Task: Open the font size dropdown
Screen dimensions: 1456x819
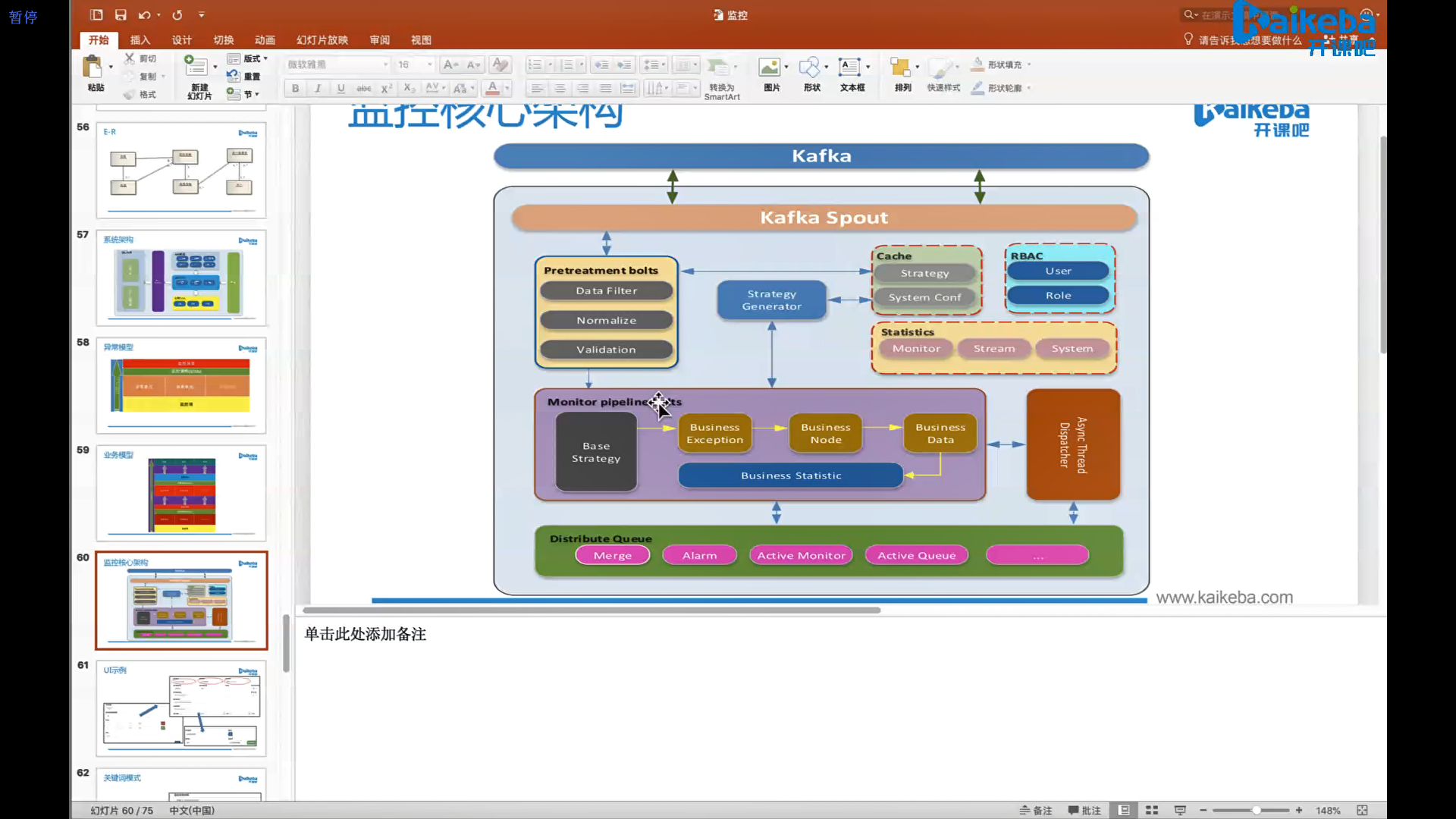Action: coord(429,64)
